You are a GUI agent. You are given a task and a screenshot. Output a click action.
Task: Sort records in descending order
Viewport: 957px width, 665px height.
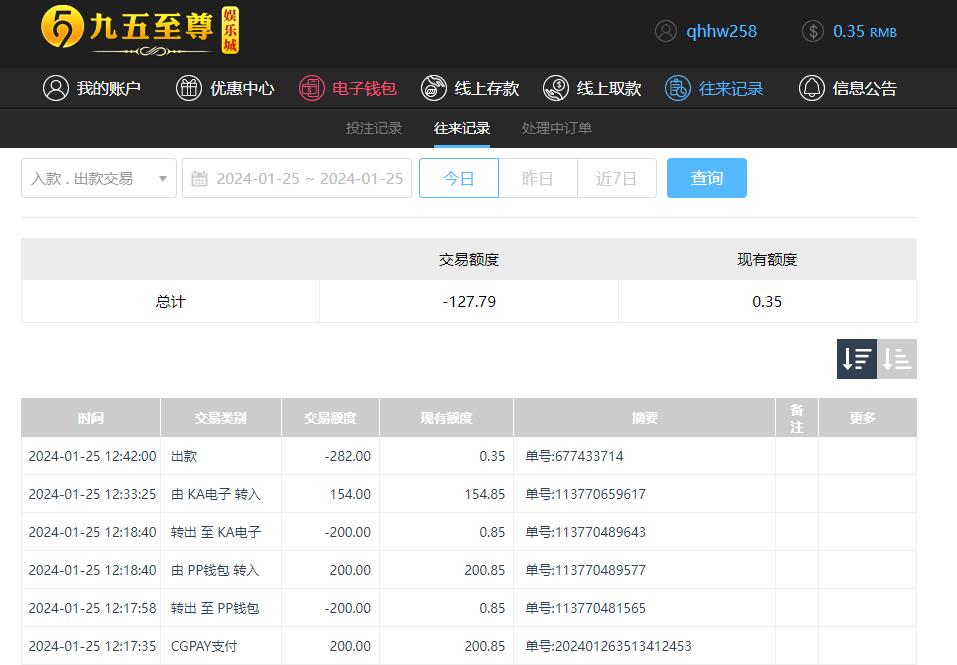click(857, 359)
